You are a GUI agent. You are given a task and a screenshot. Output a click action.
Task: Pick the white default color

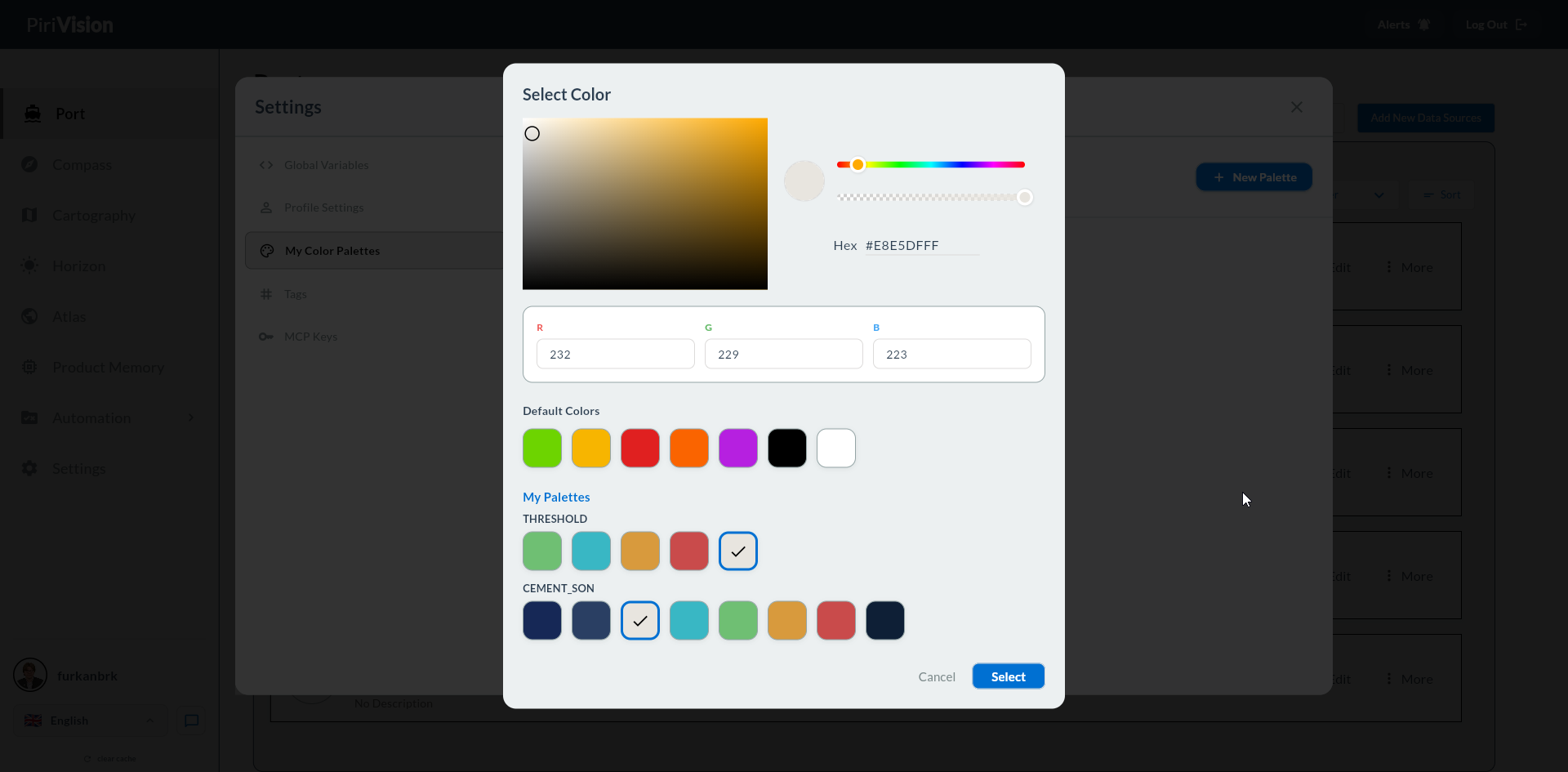click(836, 448)
